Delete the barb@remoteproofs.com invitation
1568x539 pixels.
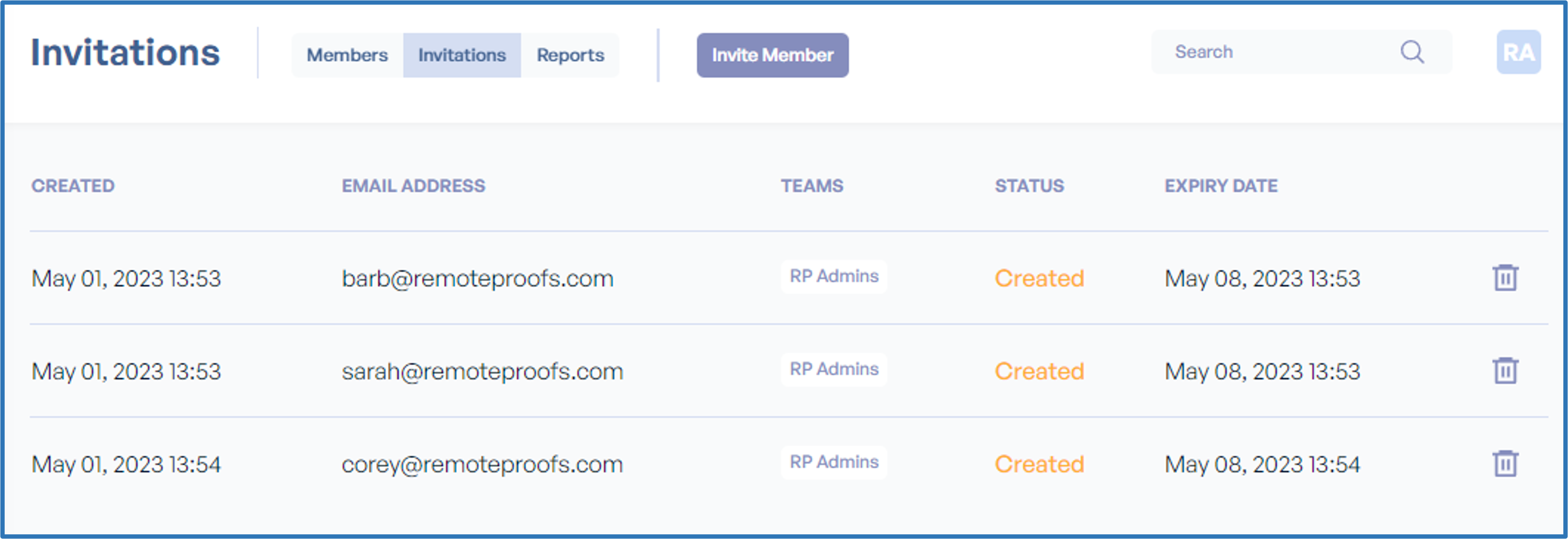pyautogui.click(x=1505, y=278)
